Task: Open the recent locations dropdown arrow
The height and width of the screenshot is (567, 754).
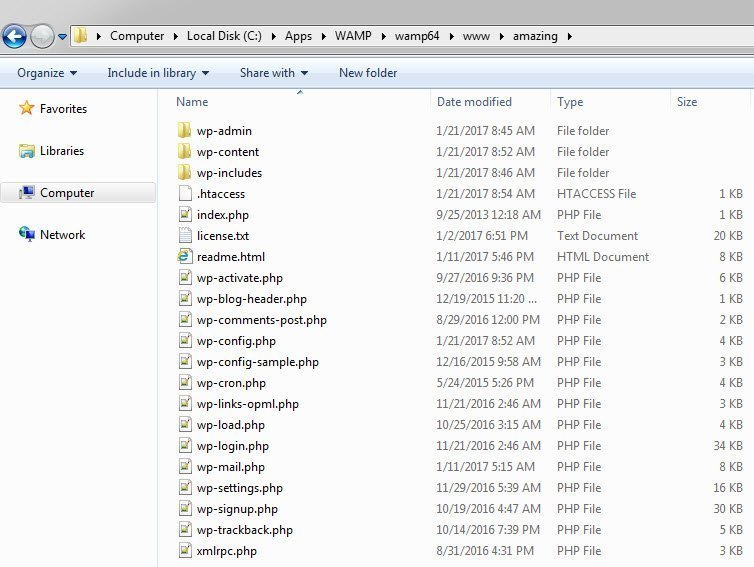Action: [x=63, y=37]
